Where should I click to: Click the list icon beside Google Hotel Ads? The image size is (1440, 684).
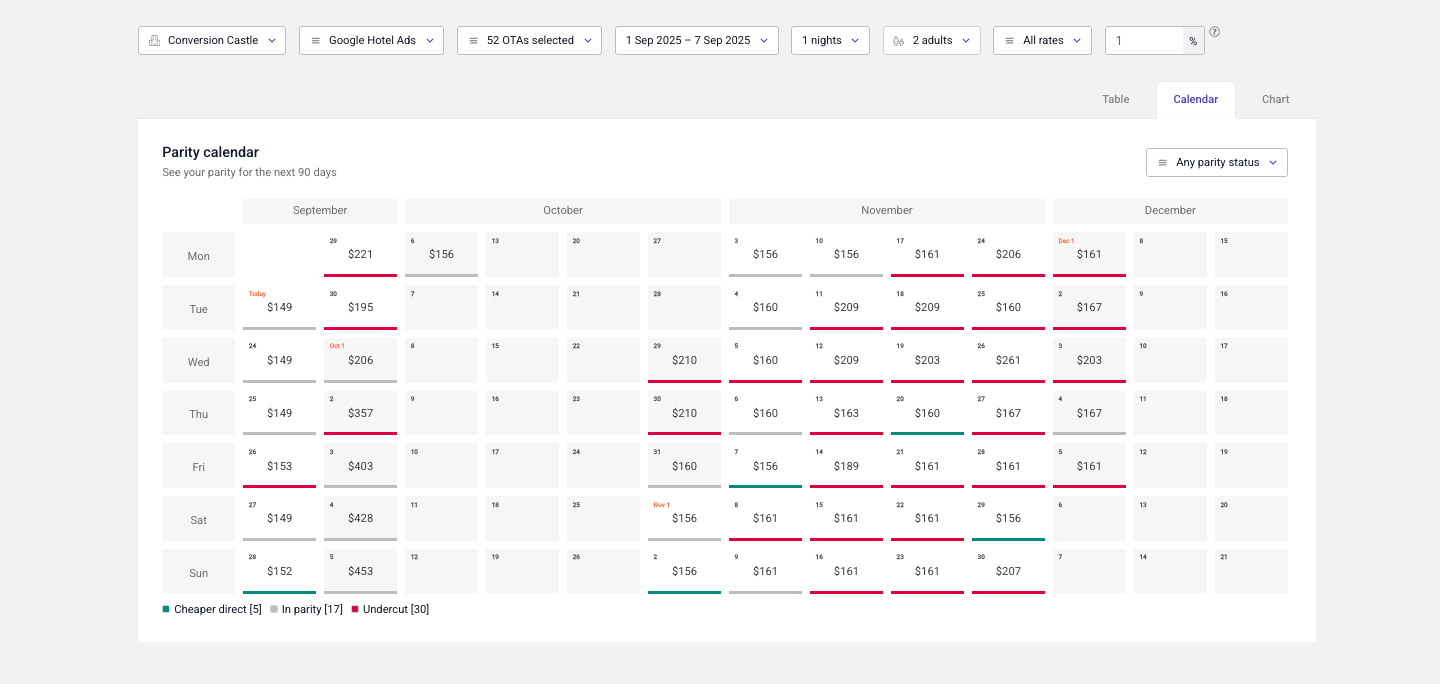tap(316, 41)
